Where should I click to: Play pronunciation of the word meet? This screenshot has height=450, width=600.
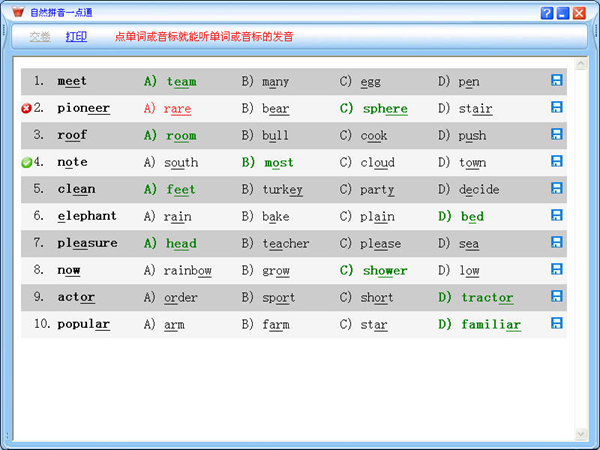72,81
